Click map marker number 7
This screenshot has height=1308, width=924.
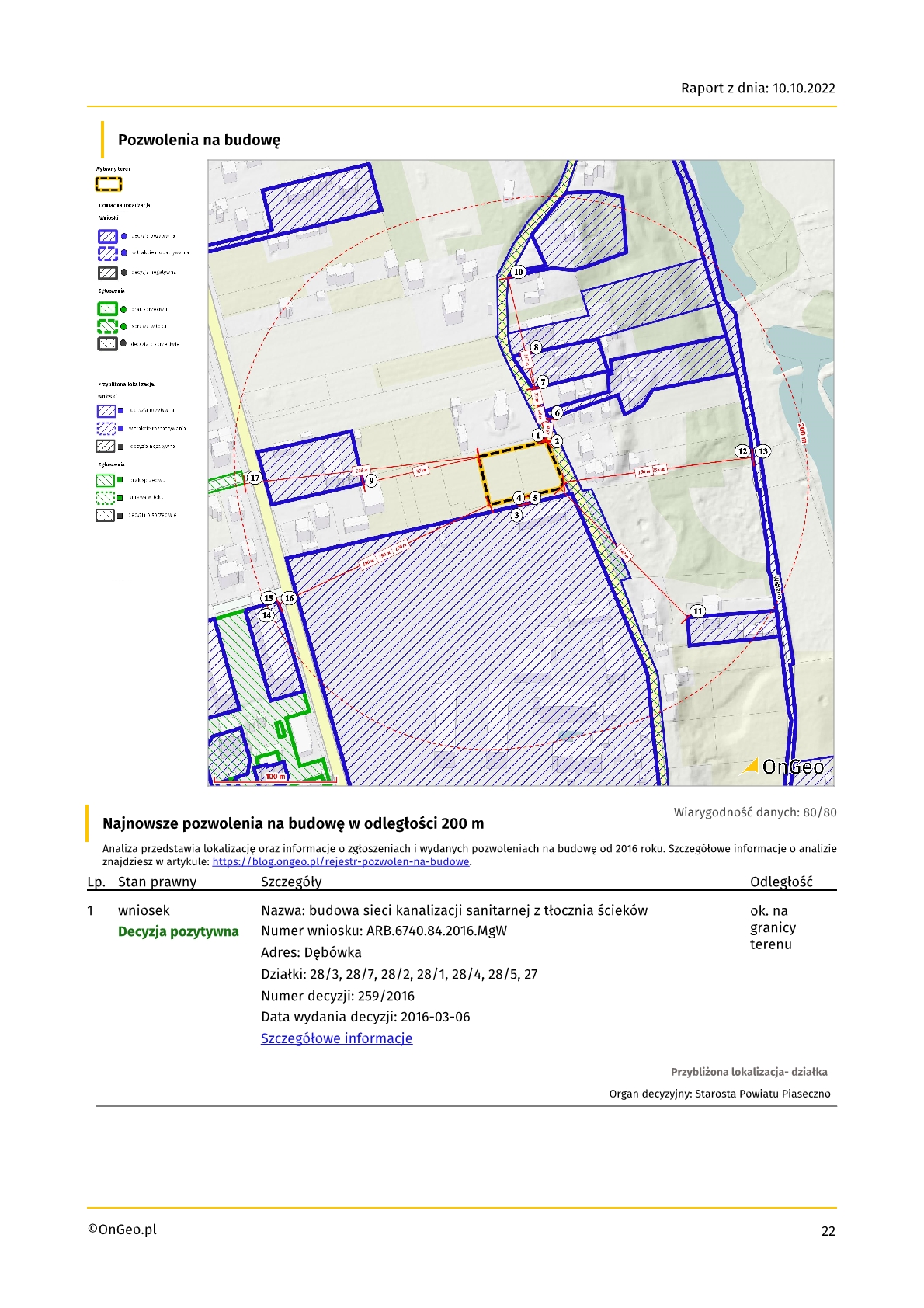click(x=543, y=381)
